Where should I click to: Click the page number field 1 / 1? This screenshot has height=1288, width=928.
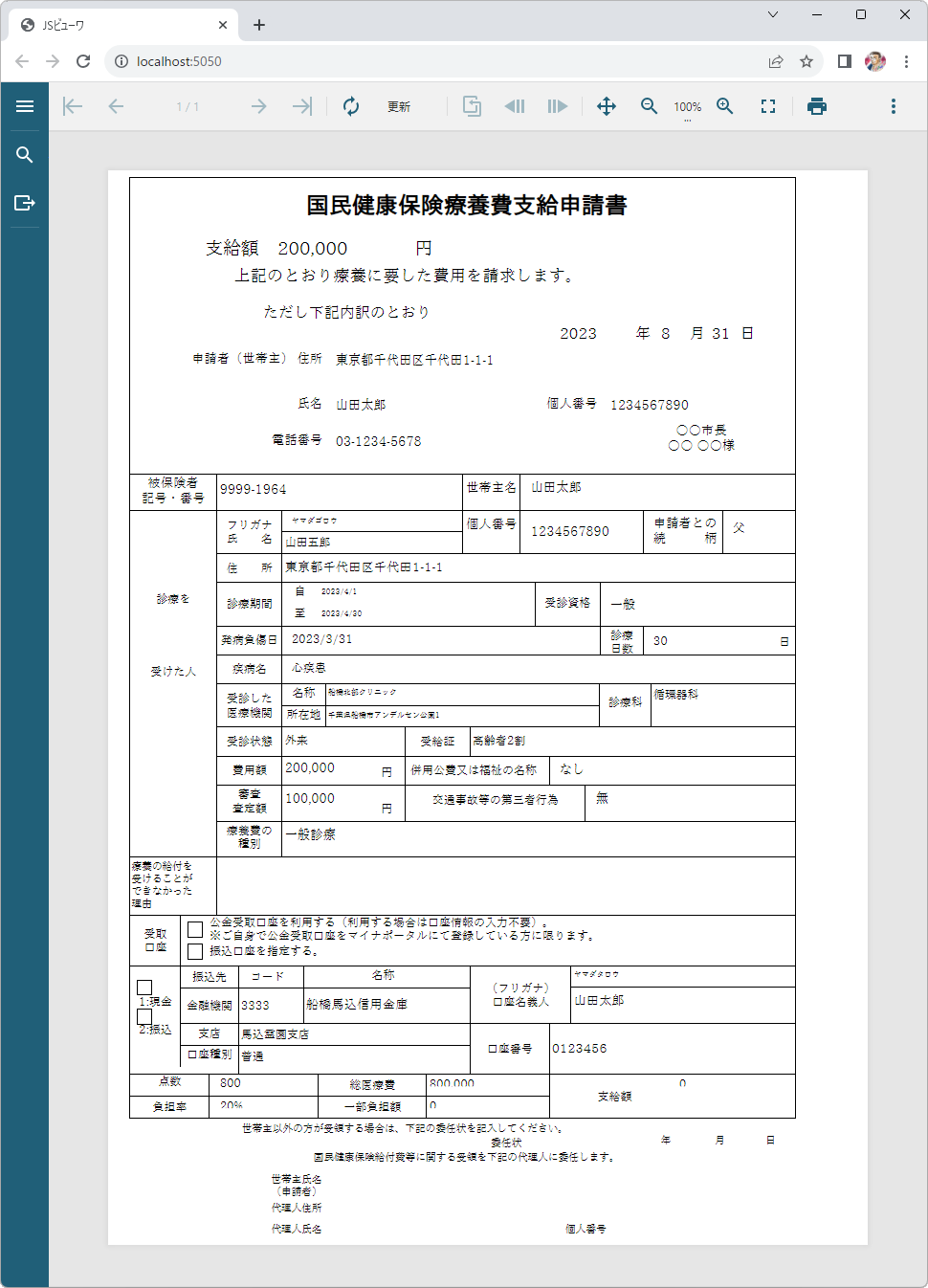pos(188,107)
